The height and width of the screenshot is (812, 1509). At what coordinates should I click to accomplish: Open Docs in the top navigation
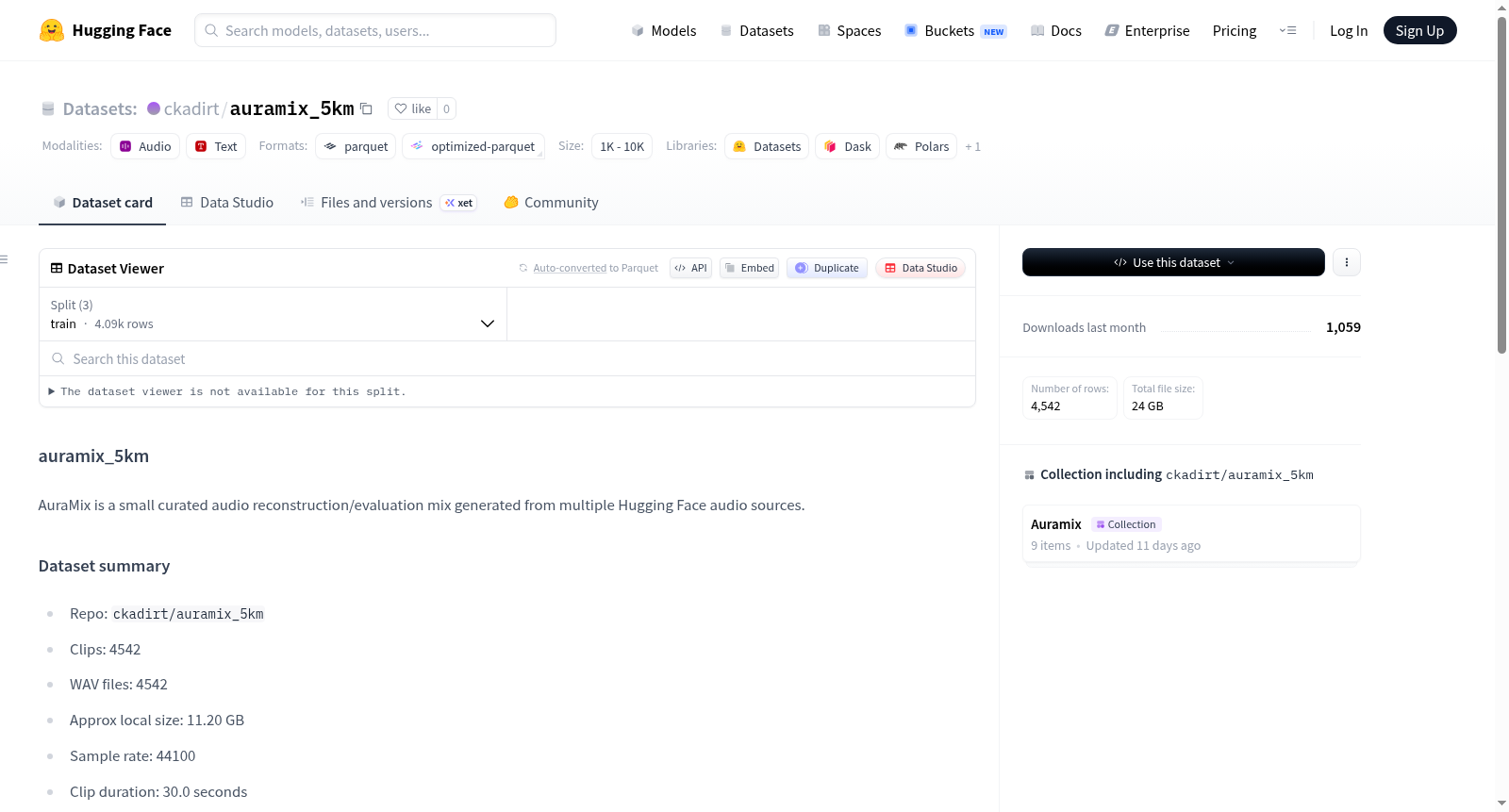pyautogui.click(x=1055, y=31)
